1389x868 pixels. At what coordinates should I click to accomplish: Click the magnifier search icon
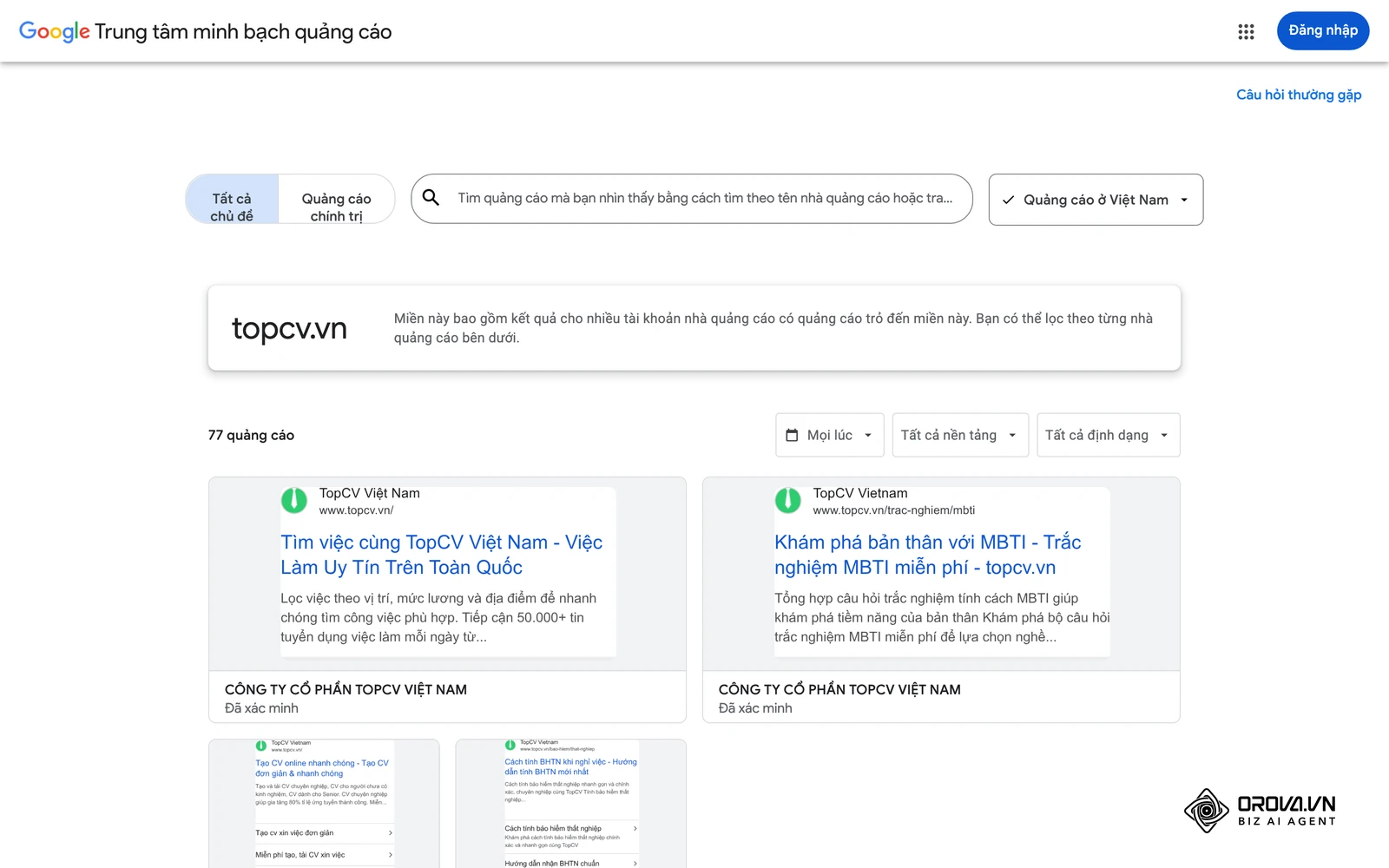pyautogui.click(x=431, y=198)
